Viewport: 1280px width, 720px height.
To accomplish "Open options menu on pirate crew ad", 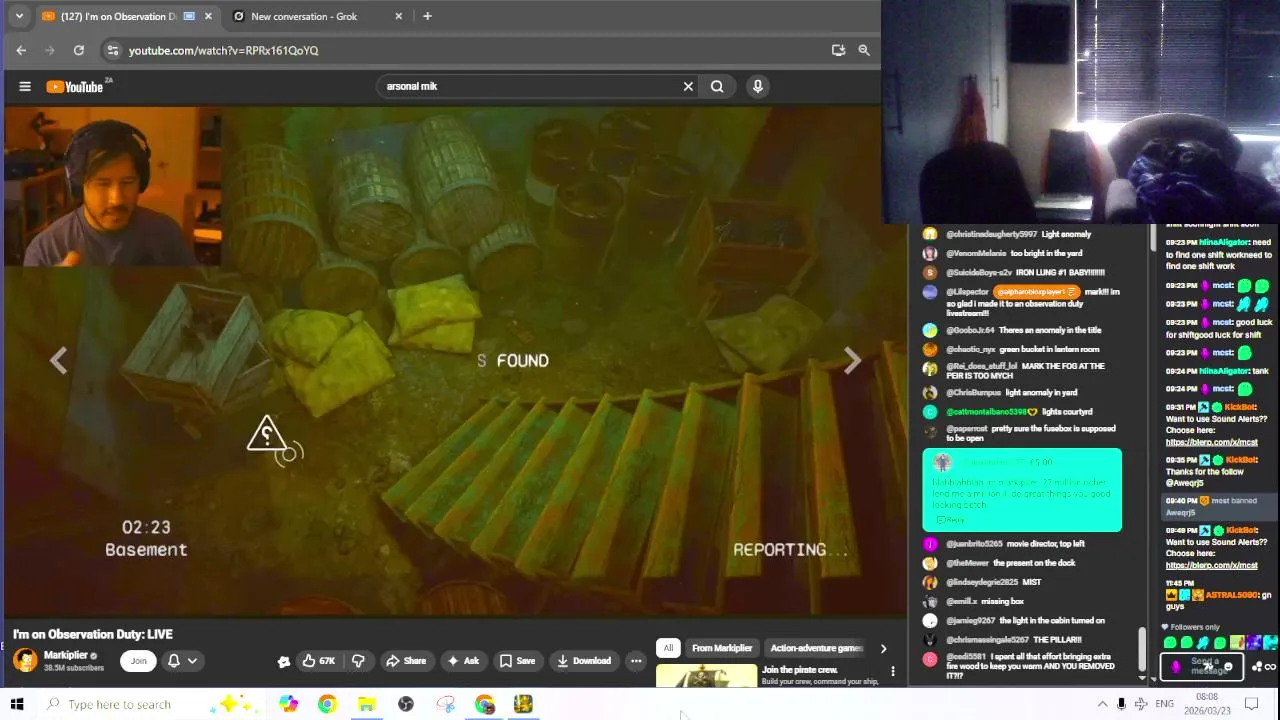I will tap(893, 671).
